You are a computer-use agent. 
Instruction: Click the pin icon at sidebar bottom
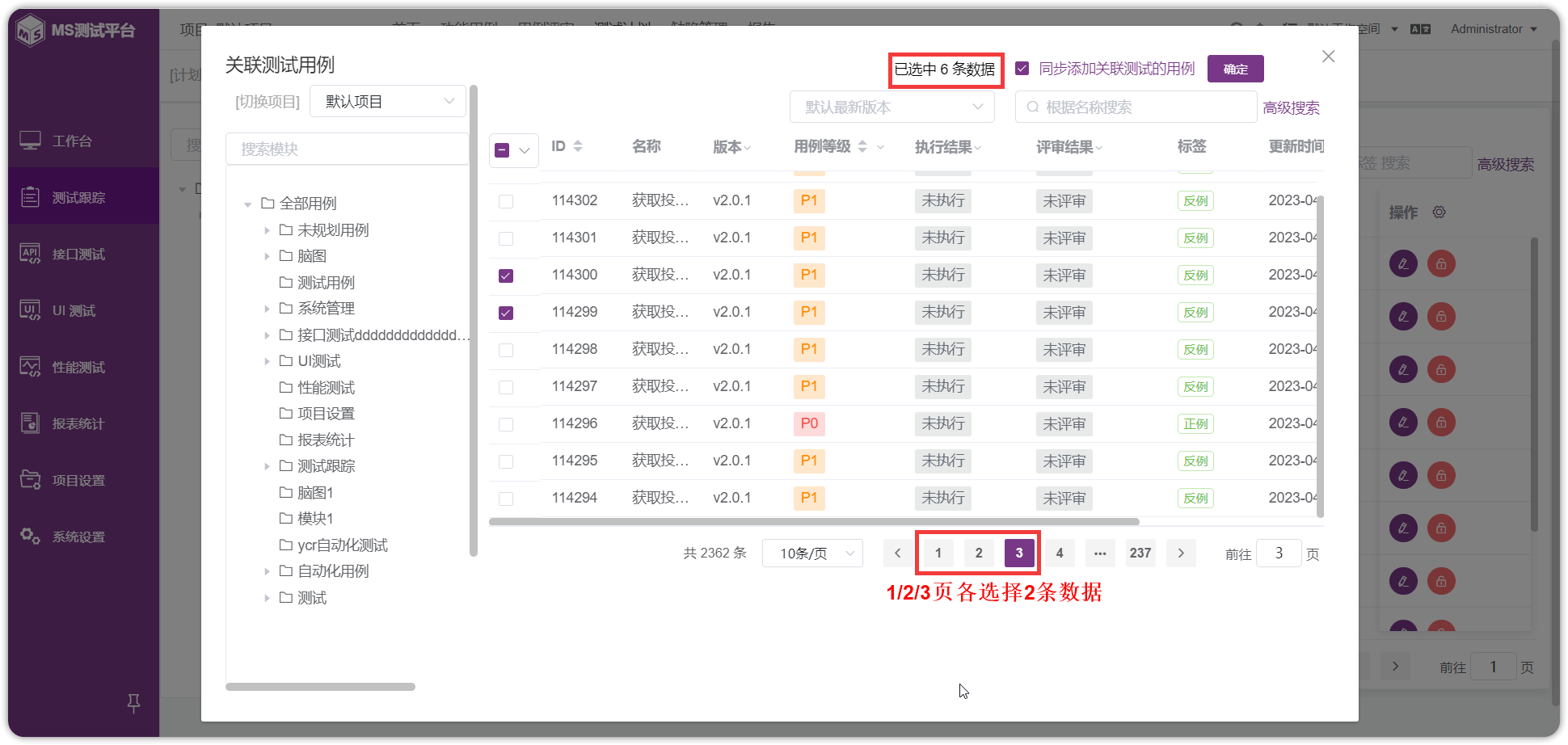click(134, 703)
